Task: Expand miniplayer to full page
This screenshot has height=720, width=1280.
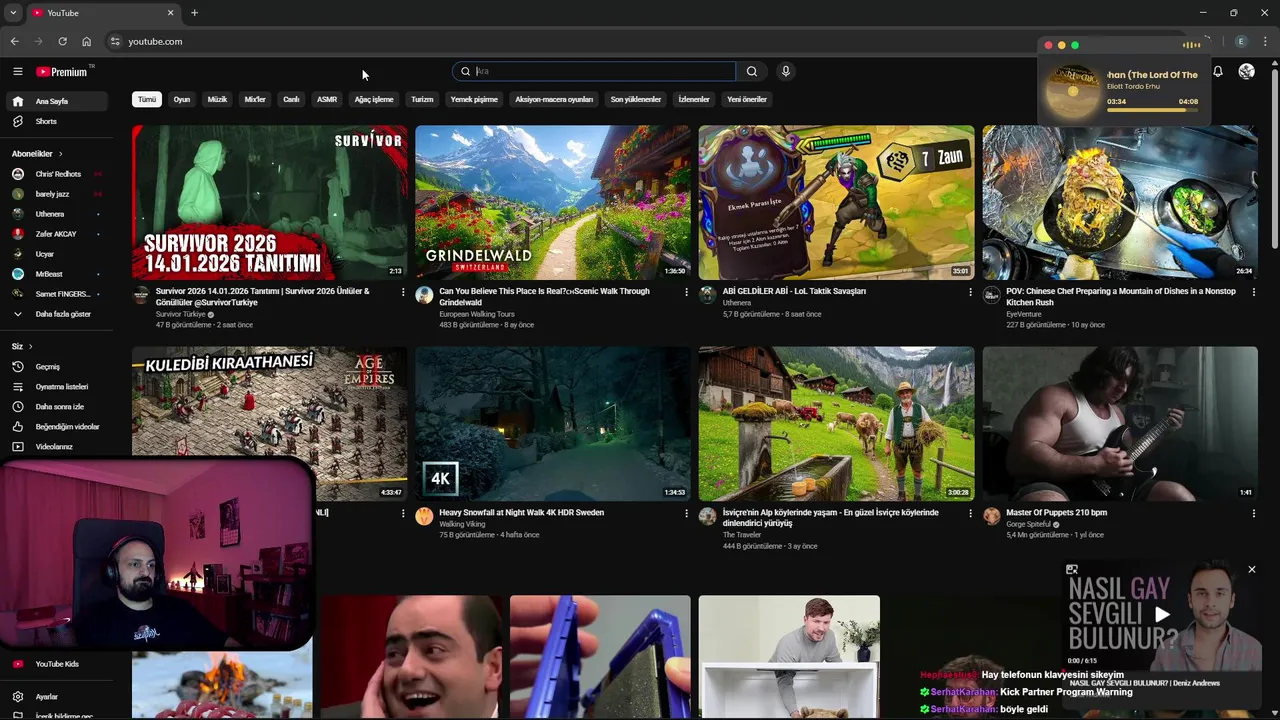Action: [1072, 569]
